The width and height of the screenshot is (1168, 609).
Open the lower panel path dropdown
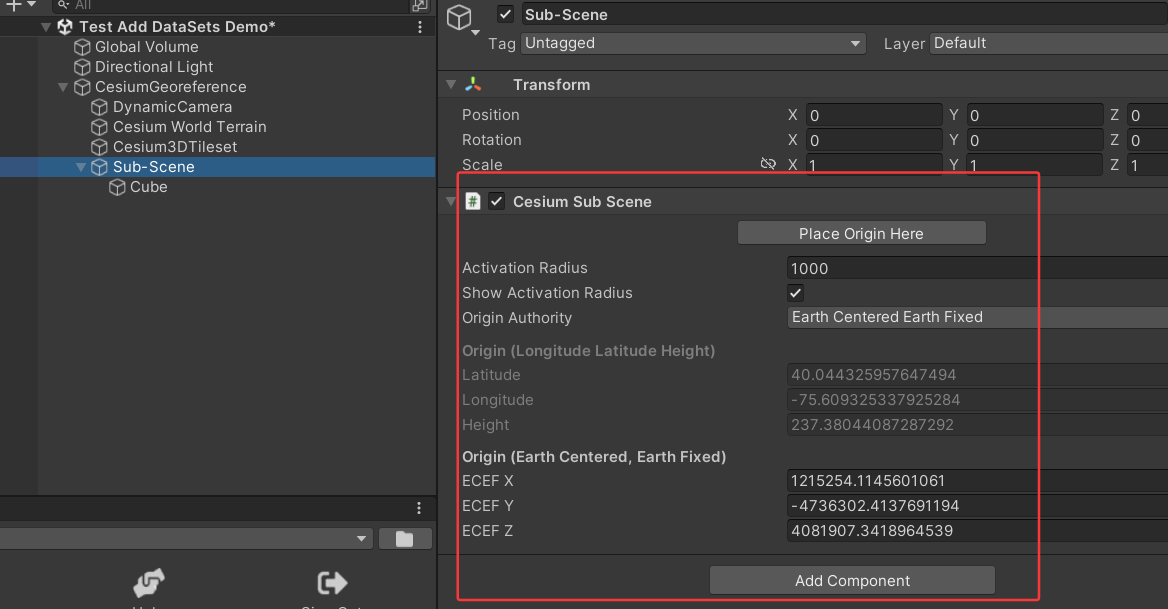(186, 538)
